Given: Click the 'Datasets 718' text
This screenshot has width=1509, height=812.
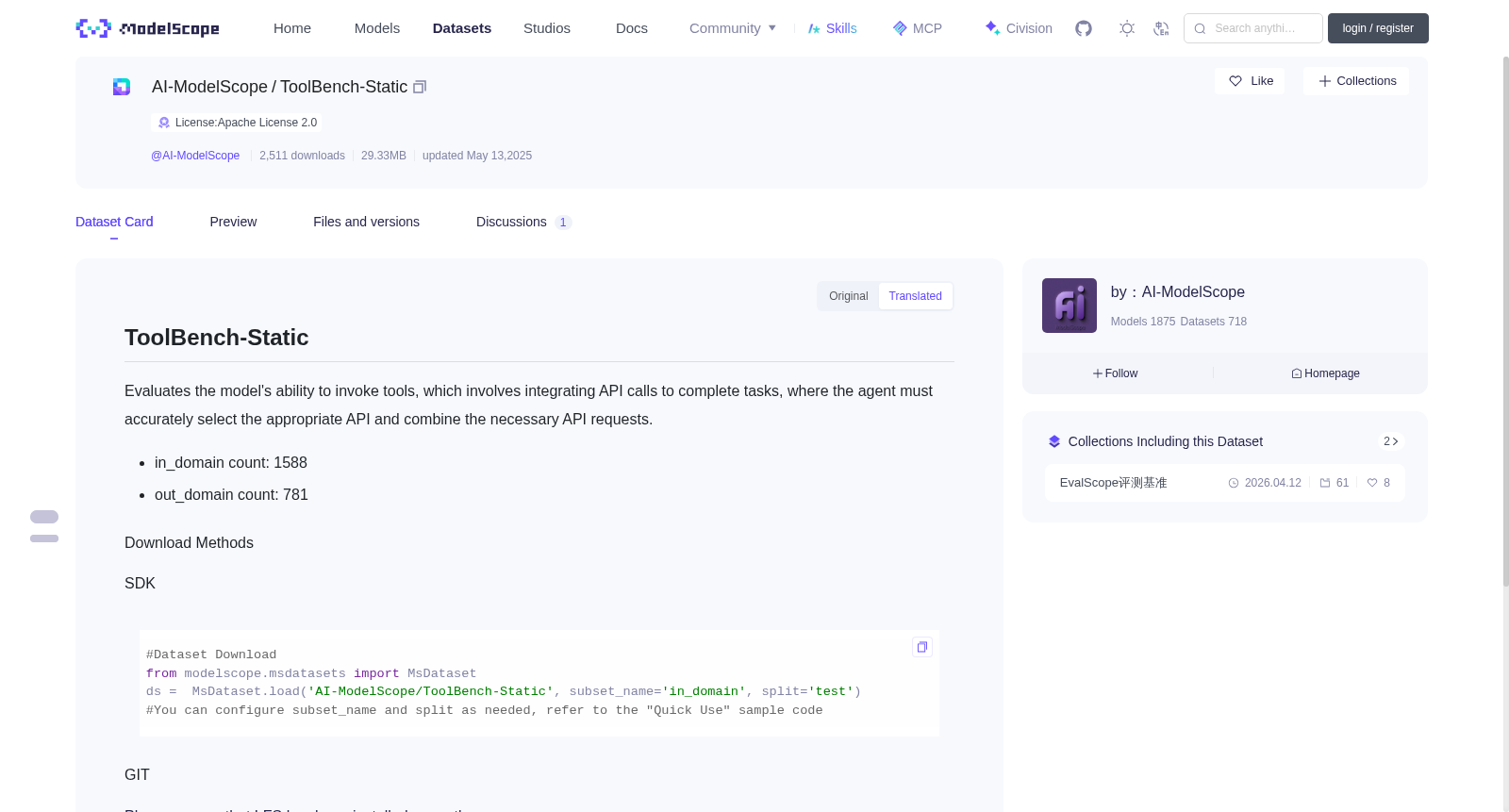Looking at the screenshot, I should [x=1214, y=322].
